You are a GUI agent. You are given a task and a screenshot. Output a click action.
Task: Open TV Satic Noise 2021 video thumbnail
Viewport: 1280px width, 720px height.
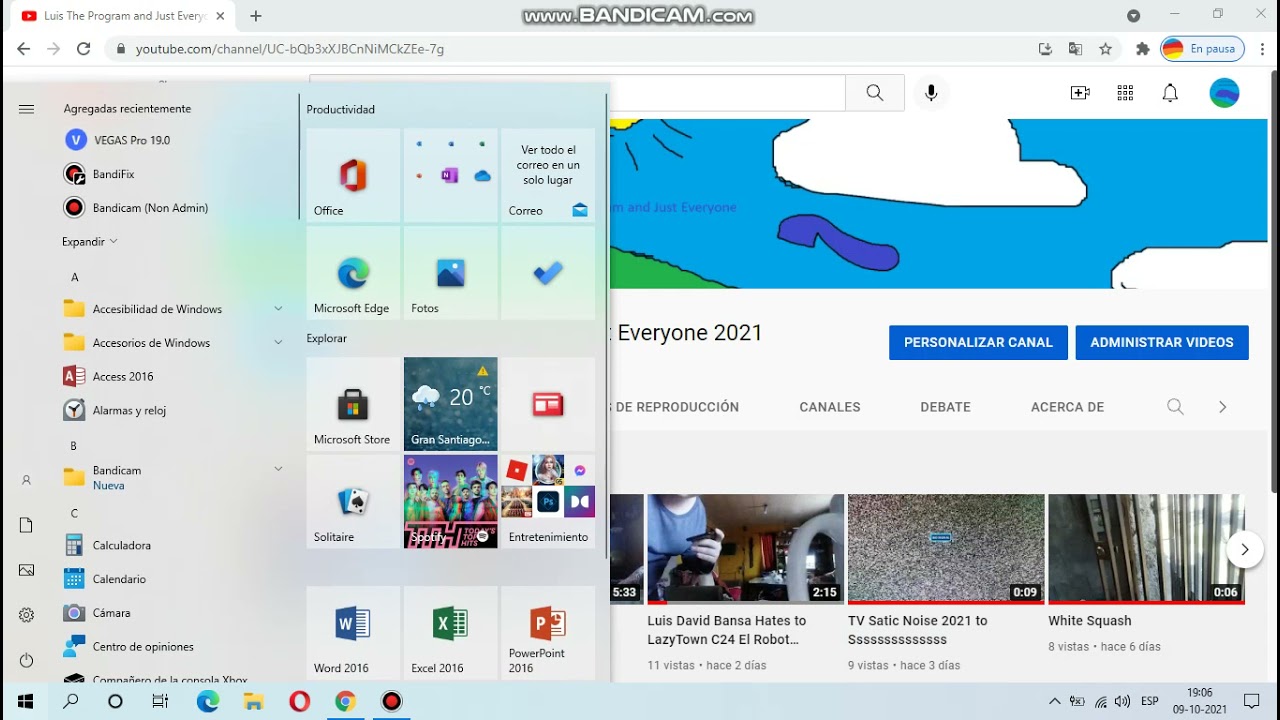[x=946, y=549]
